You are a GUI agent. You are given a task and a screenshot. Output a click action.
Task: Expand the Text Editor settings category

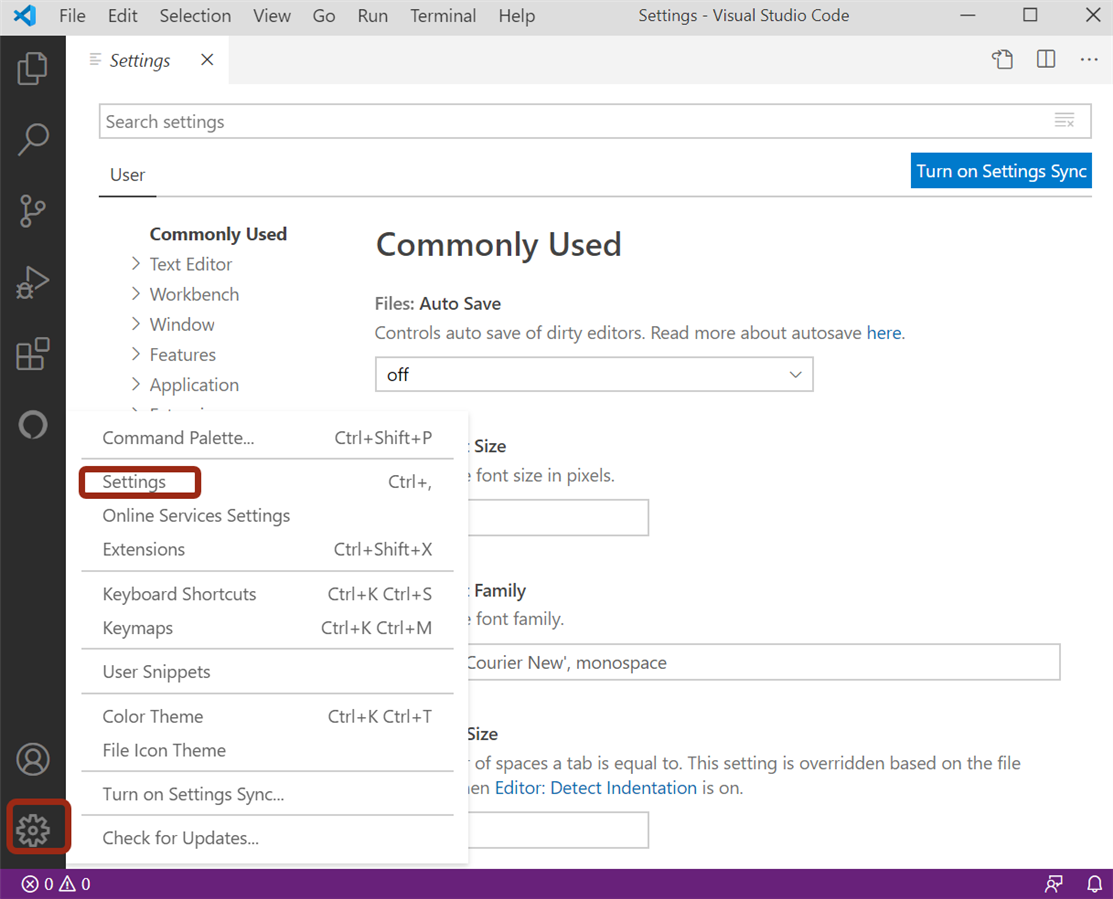point(190,265)
